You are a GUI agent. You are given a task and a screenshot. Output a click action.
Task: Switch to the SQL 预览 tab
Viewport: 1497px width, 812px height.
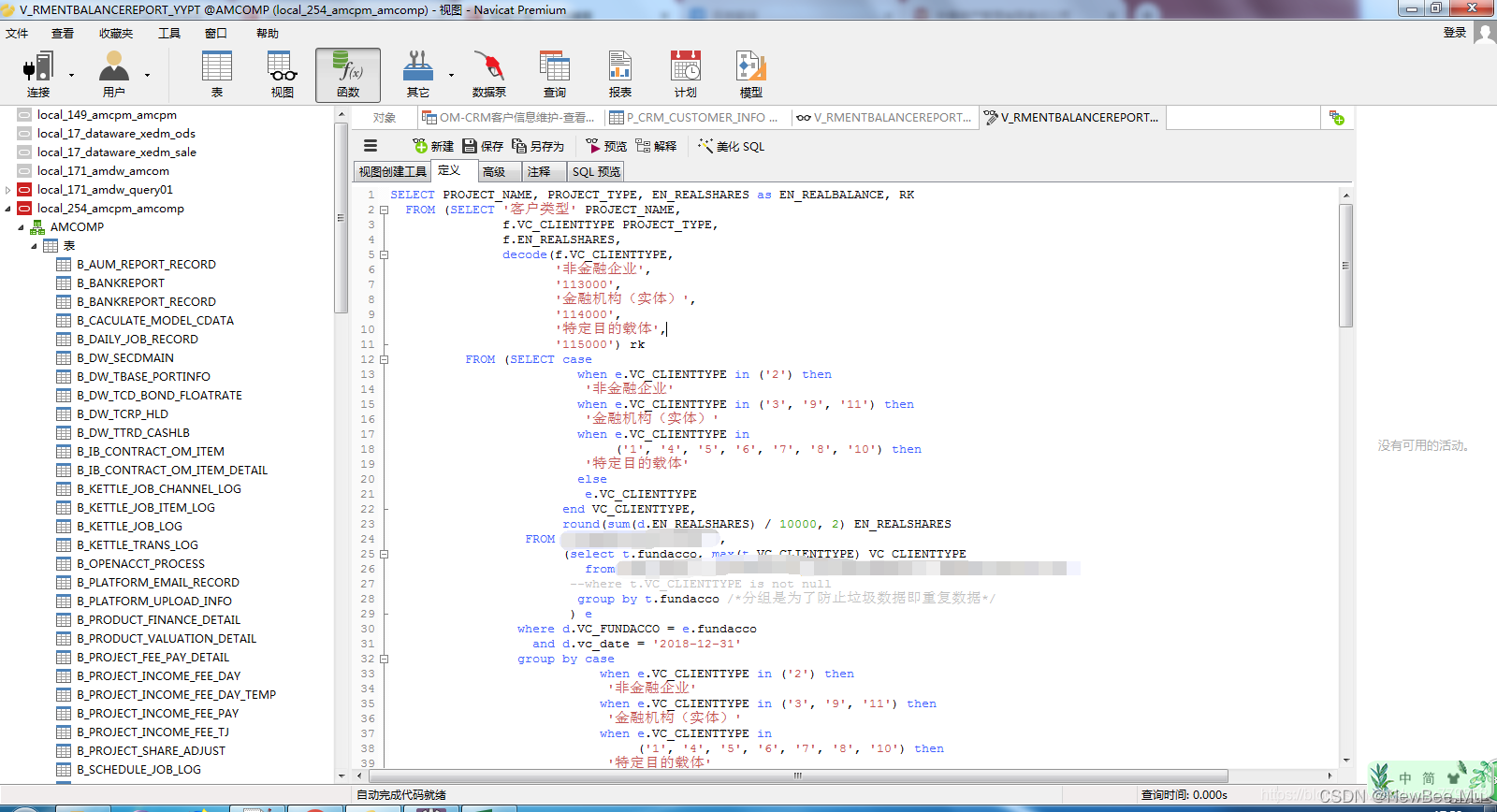pos(596,171)
